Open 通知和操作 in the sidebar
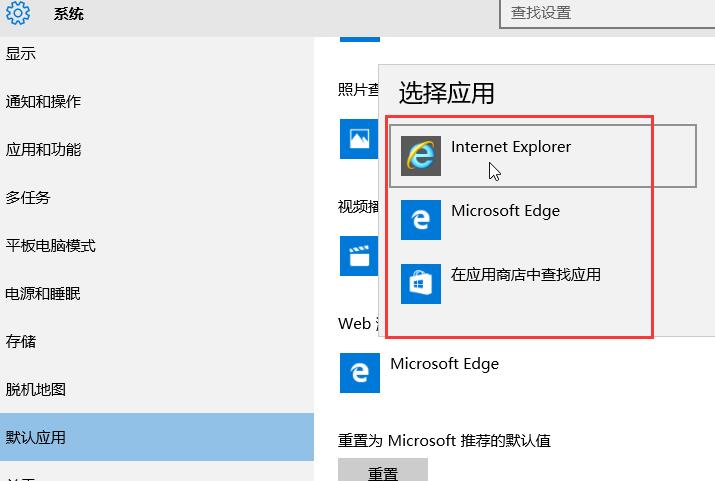This screenshot has width=715, height=481. click(157, 101)
